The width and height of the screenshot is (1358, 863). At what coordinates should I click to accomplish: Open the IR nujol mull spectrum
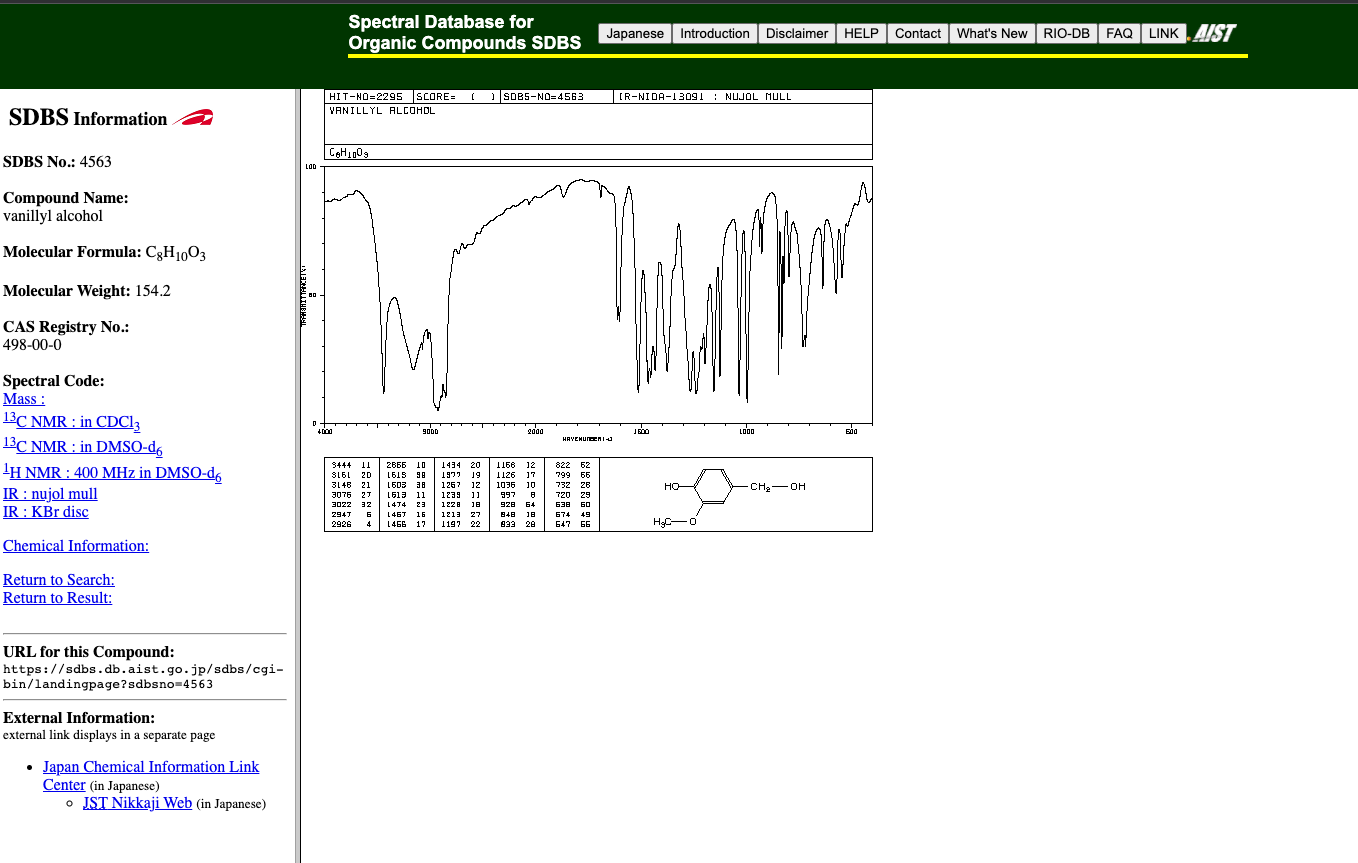[50, 494]
